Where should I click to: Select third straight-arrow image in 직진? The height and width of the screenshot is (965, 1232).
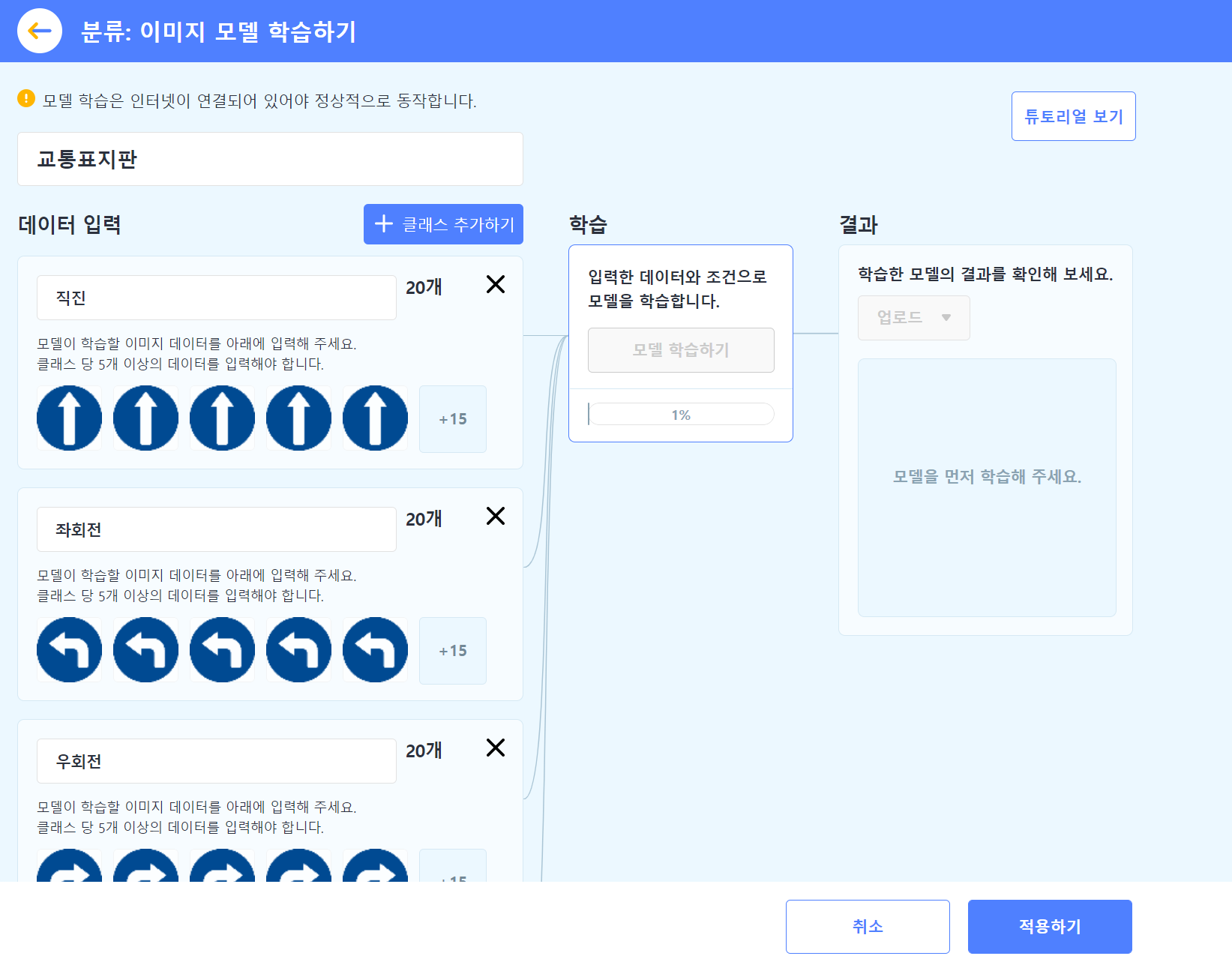click(x=223, y=418)
